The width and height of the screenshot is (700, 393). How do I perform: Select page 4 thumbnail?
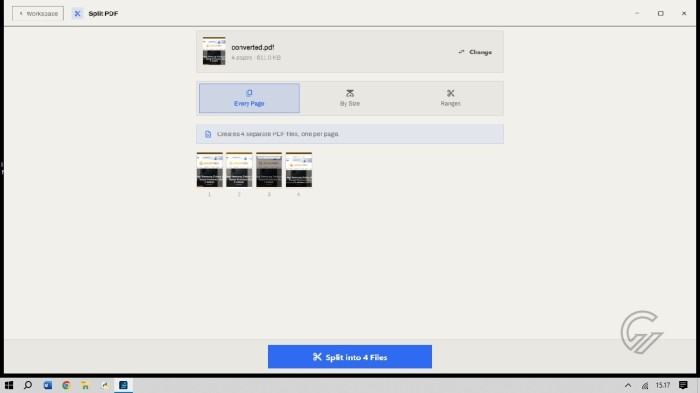(x=299, y=170)
